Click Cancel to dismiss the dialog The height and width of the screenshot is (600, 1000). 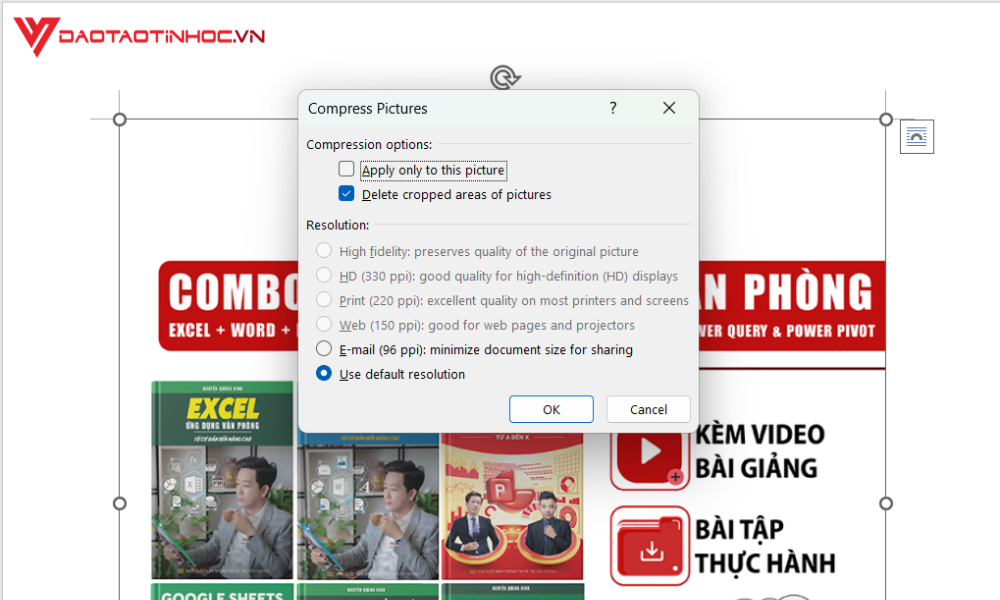coord(648,409)
